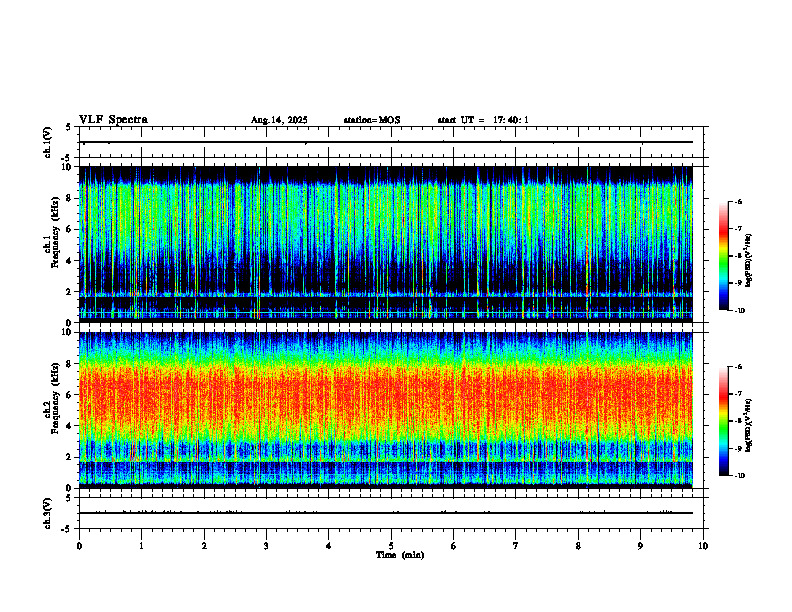Click the ch.1 colorbar "-6" tick label
This screenshot has height=612, width=792.
(739, 201)
